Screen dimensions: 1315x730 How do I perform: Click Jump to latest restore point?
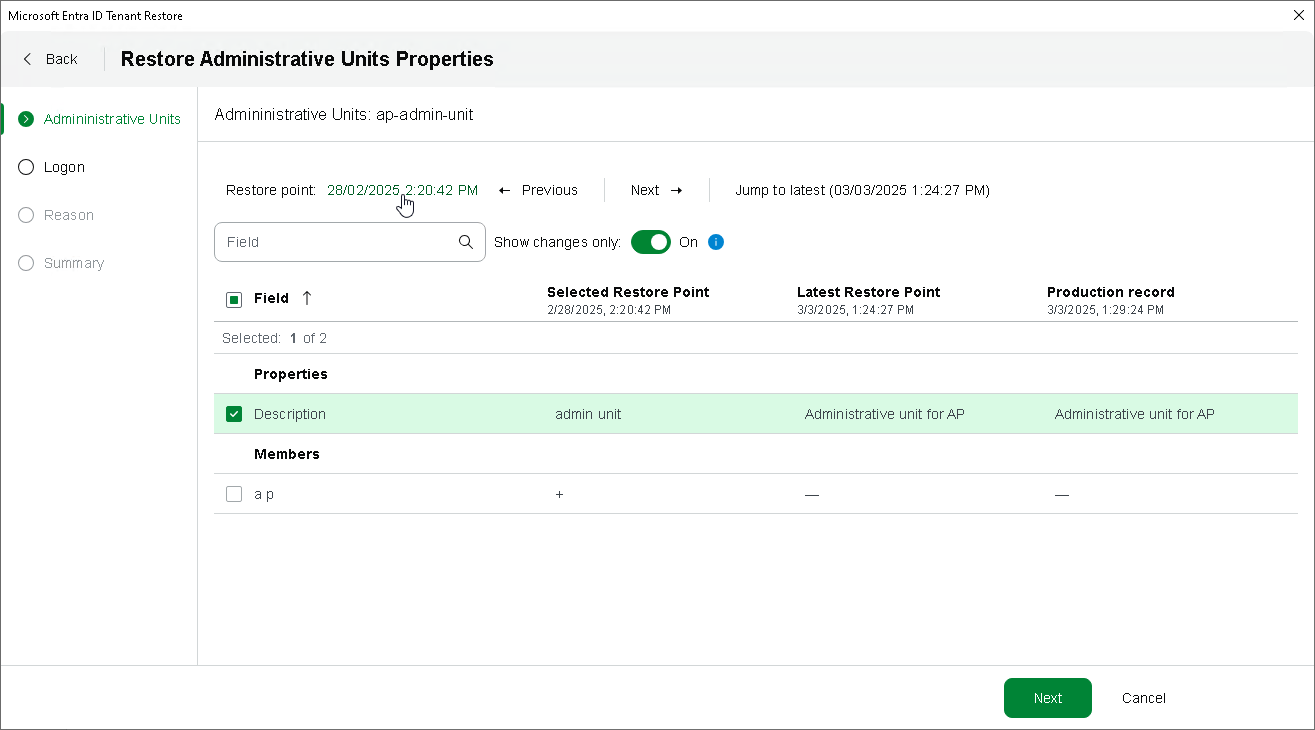(x=862, y=190)
